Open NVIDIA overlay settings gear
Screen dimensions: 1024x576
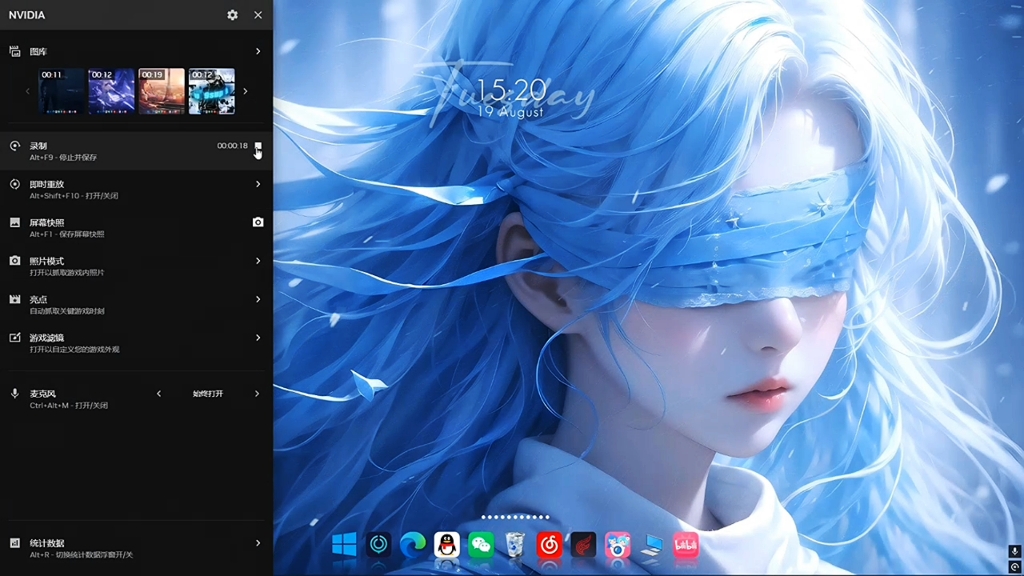pos(232,15)
